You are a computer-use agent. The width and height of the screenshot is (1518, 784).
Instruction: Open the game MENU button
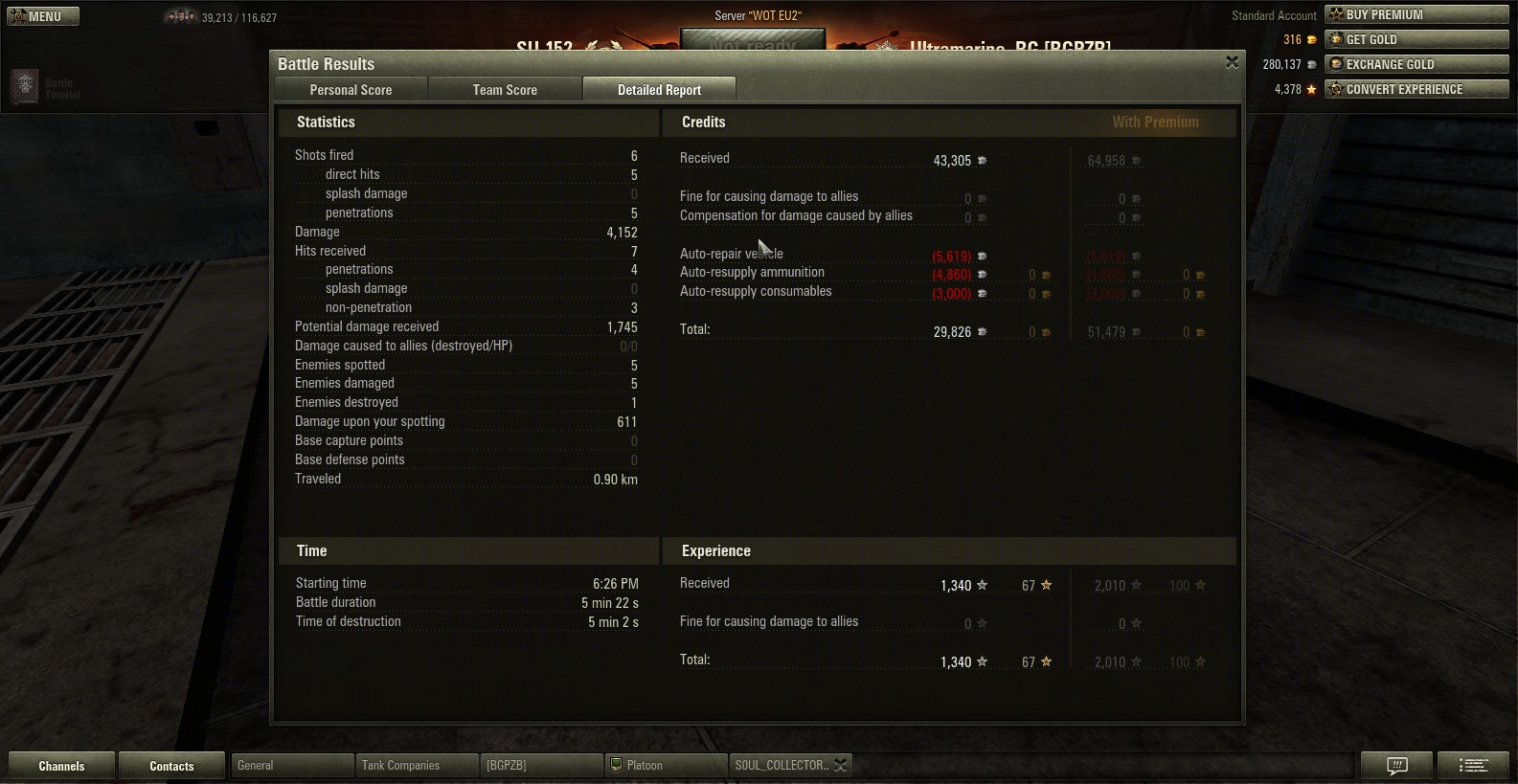43,16
